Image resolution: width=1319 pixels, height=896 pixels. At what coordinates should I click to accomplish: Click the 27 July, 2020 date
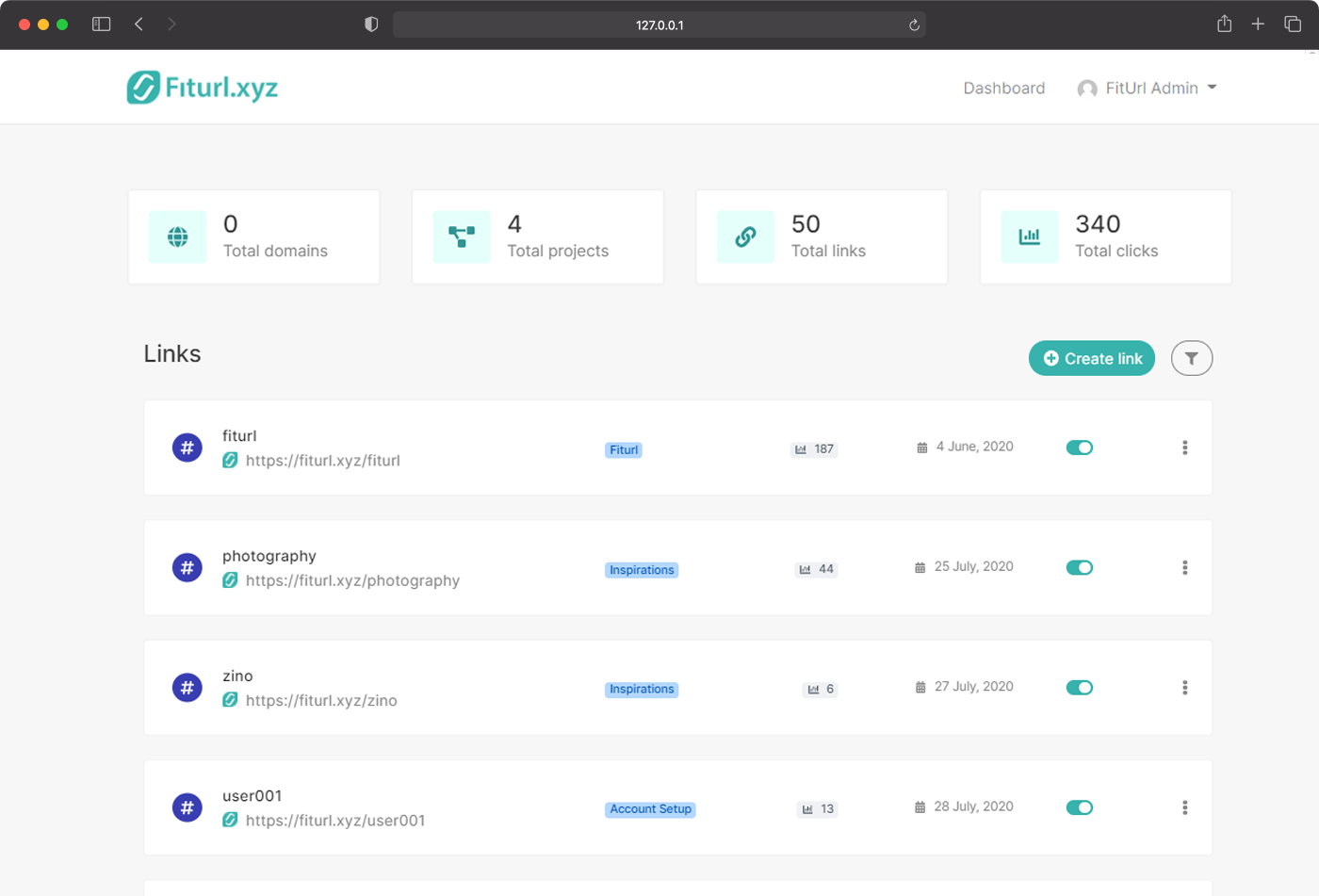pyautogui.click(x=973, y=687)
